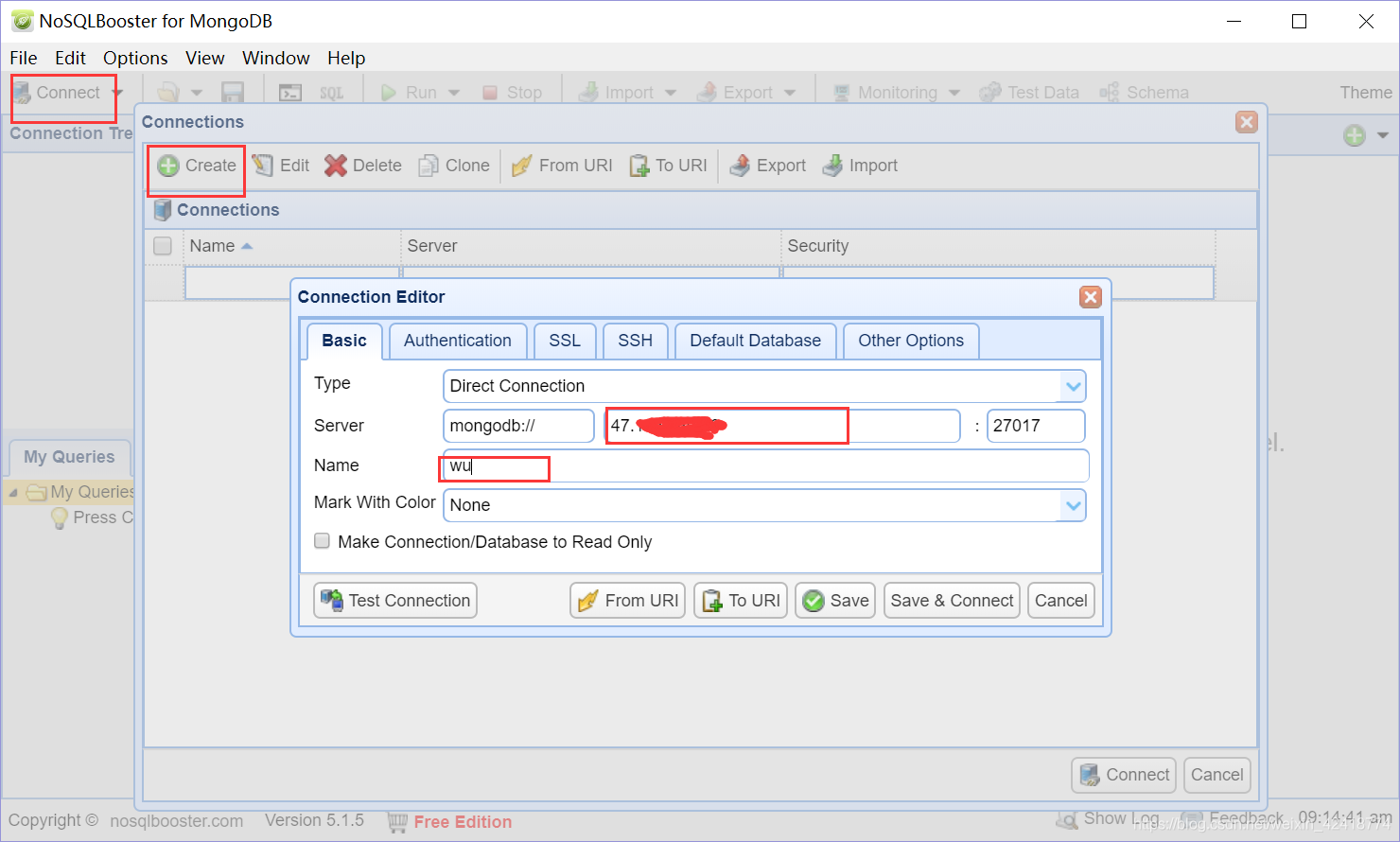Click Theme in top right toolbar

coord(1366,93)
